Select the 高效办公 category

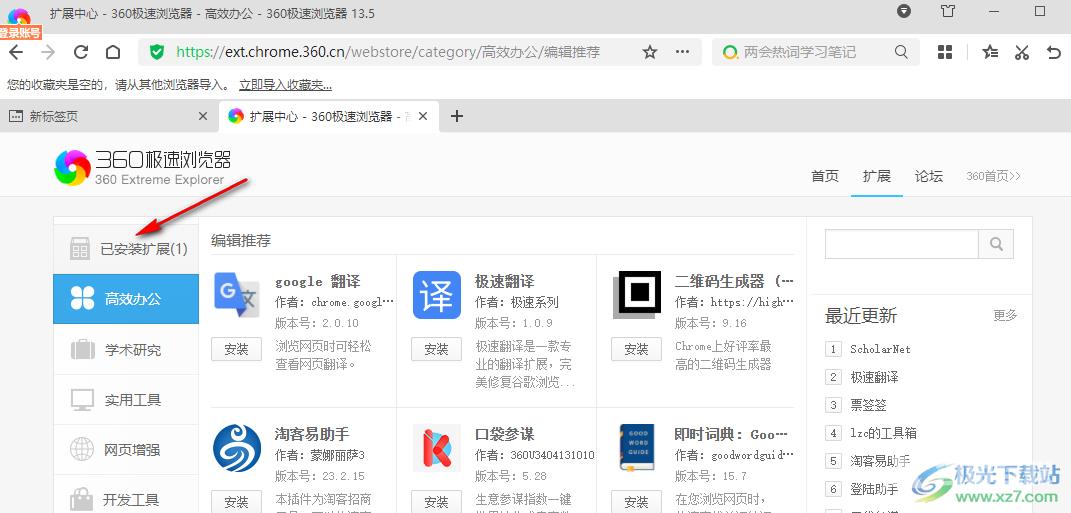pyautogui.click(x=126, y=299)
